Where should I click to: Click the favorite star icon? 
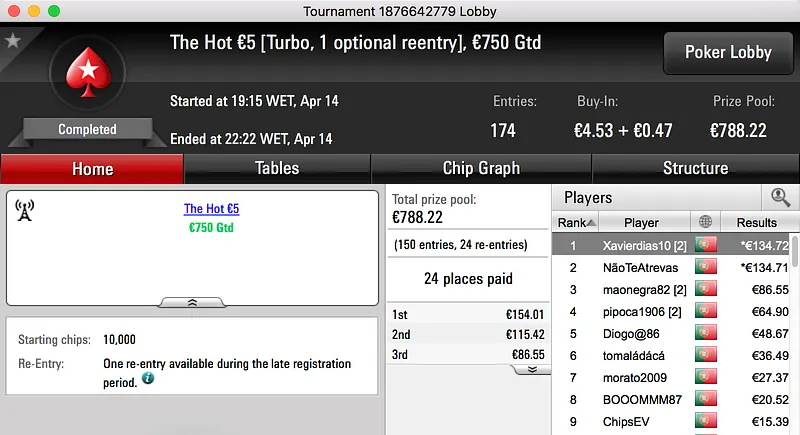tap(13, 41)
